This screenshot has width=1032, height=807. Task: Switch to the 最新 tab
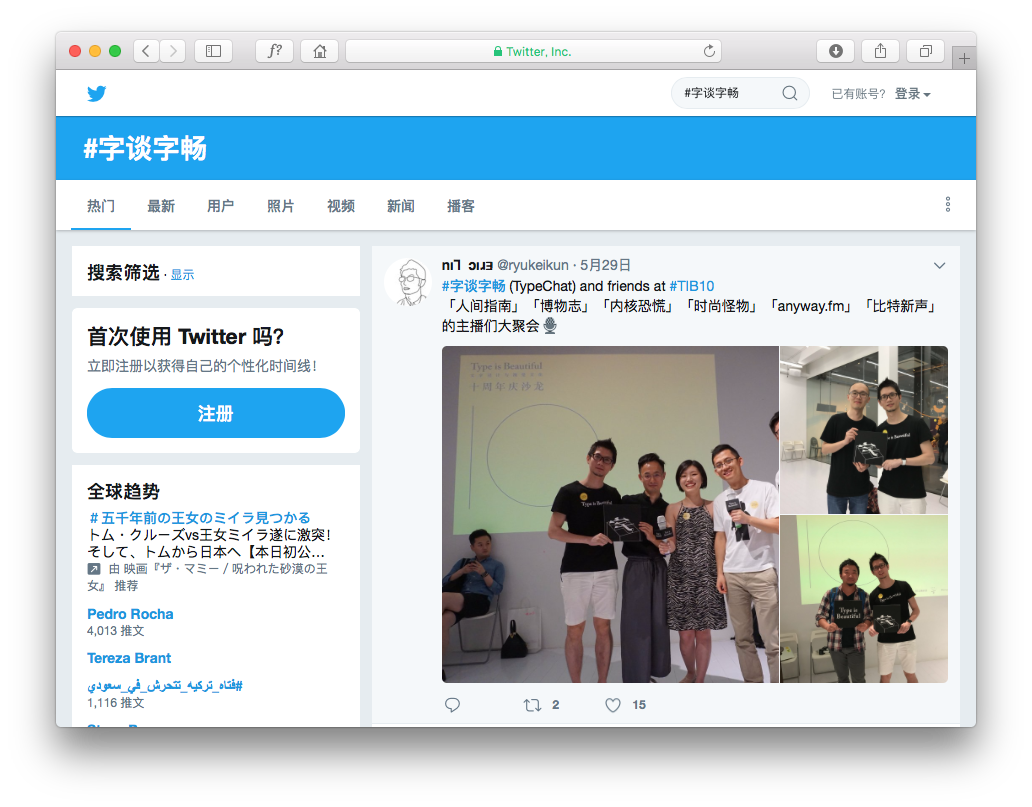161,206
